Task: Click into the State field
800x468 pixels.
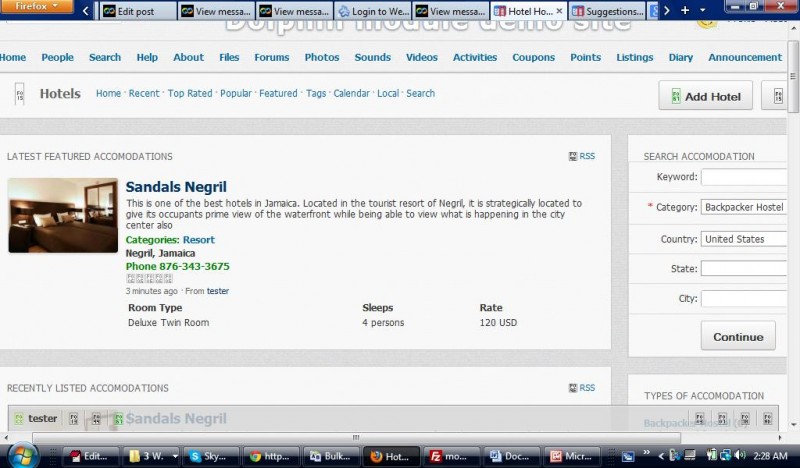Action: pyautogui.click(x=744, y=268)
